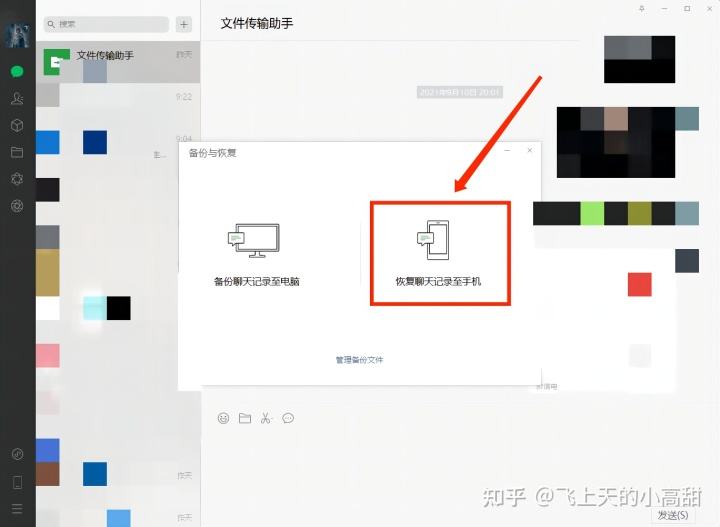This screenshot has width=720, height=527.
Task: Click the send-file folder icon in the chat toolbar
Action: pyautogui.click(x=245, y=418)
